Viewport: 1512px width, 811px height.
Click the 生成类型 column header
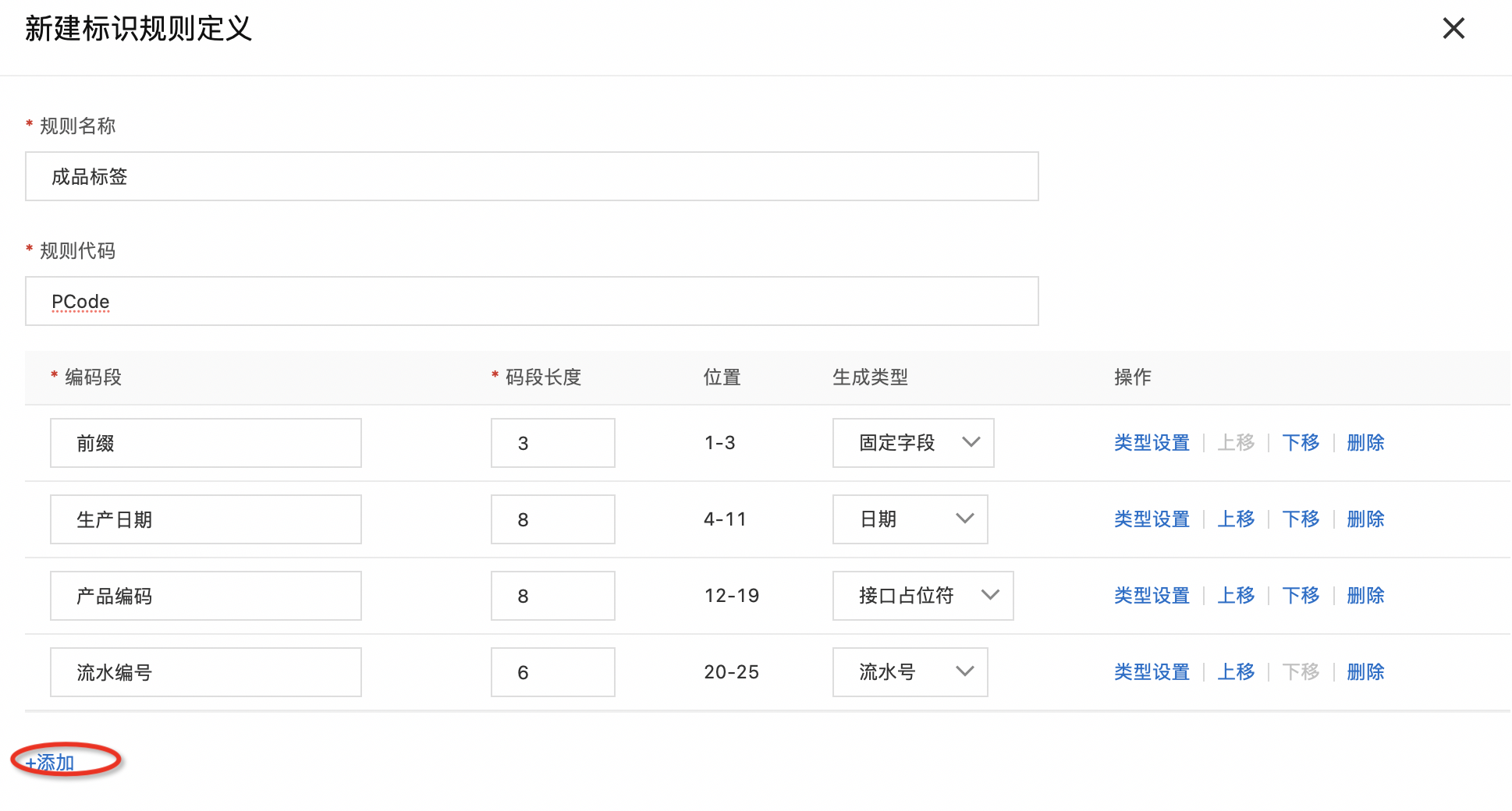pos(870,377)
